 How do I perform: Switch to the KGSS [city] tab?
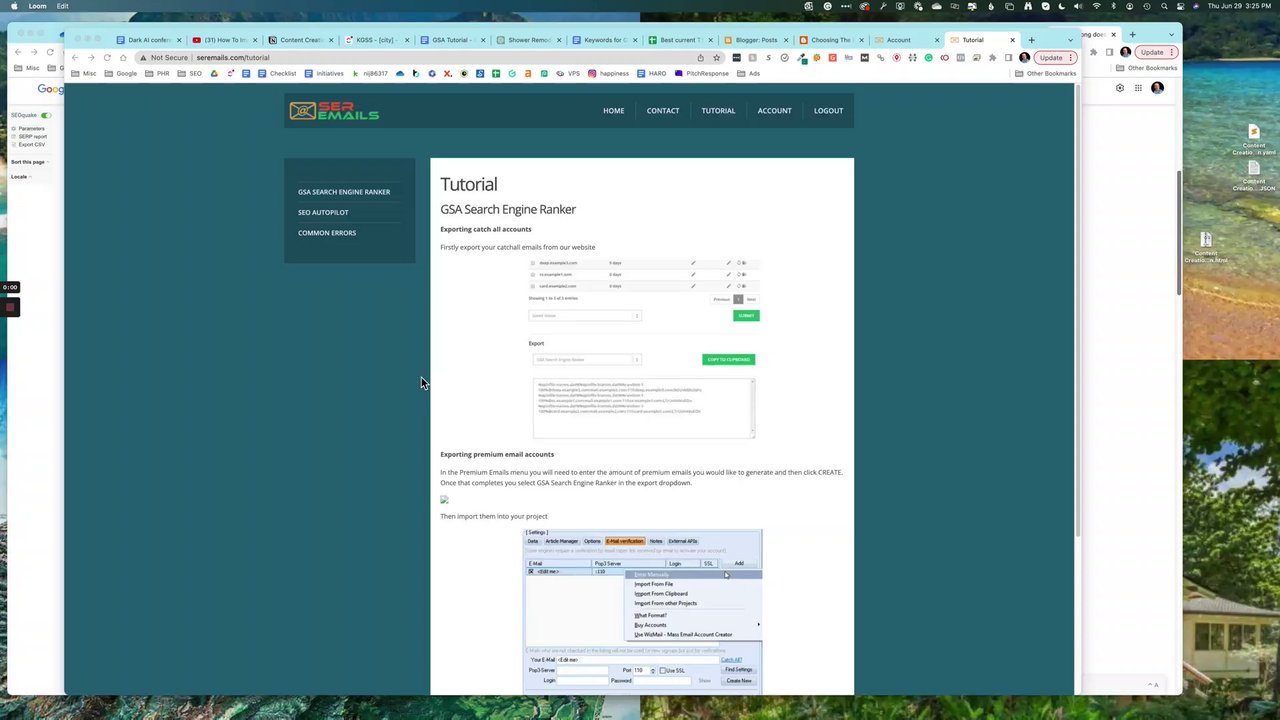tap(376, 40)
